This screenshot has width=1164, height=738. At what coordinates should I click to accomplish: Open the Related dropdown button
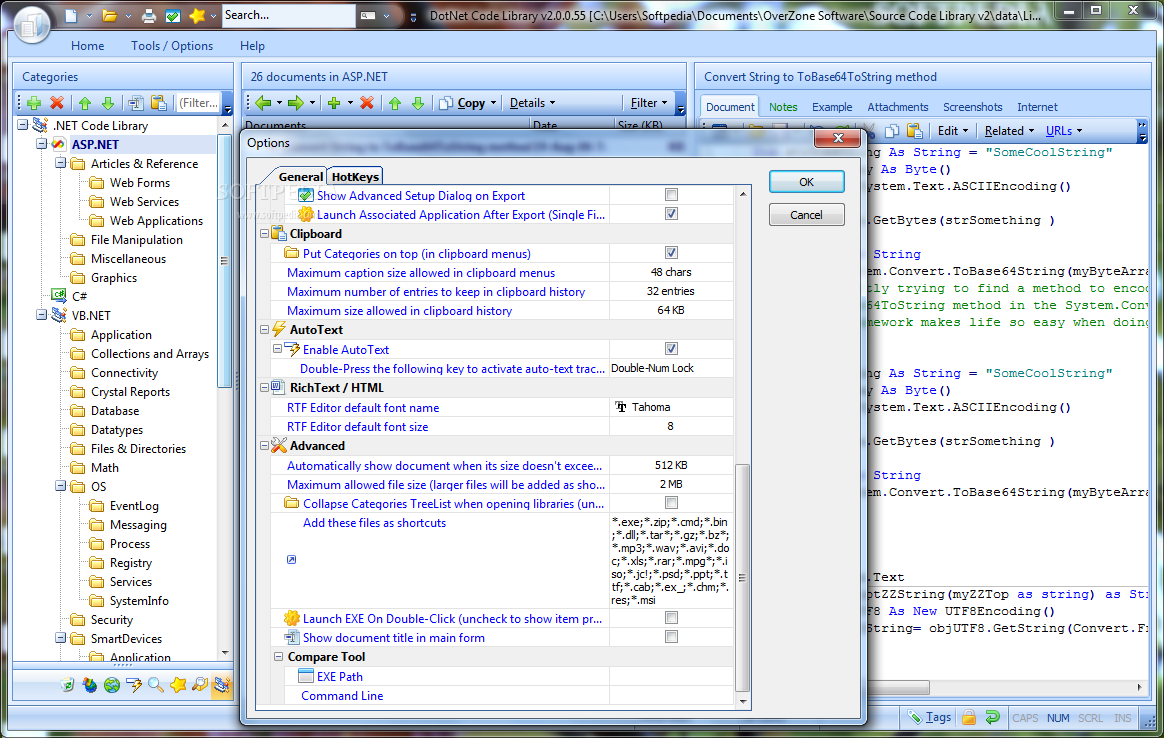[1010, 131]
